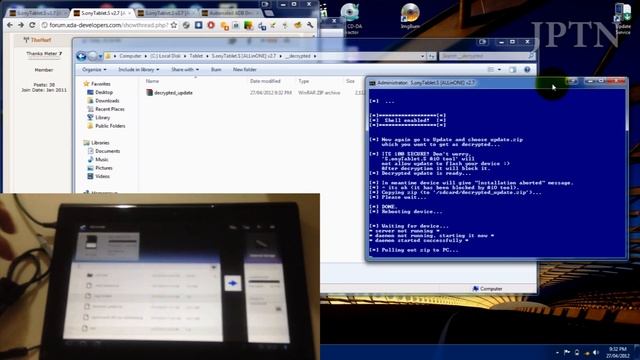
Task: Open the more view options dropdown
Action: click(x=499, y=70)
